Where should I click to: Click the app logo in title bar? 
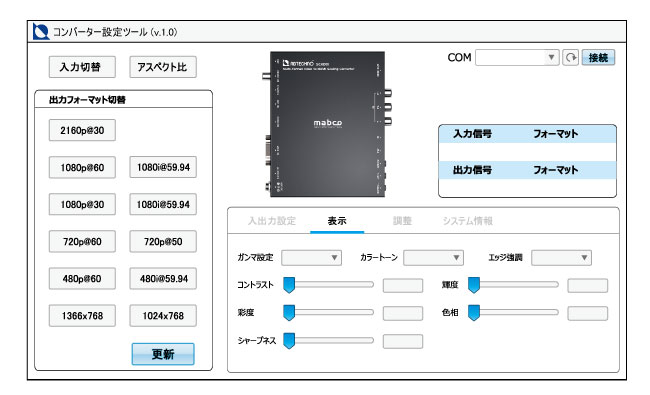coord(41,32)
